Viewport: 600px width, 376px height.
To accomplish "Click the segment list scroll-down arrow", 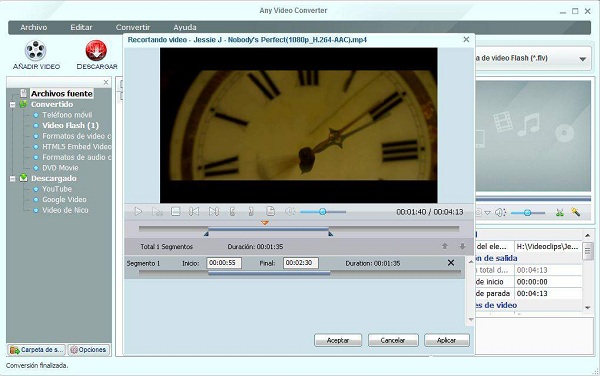I will [x=471, y=319].
